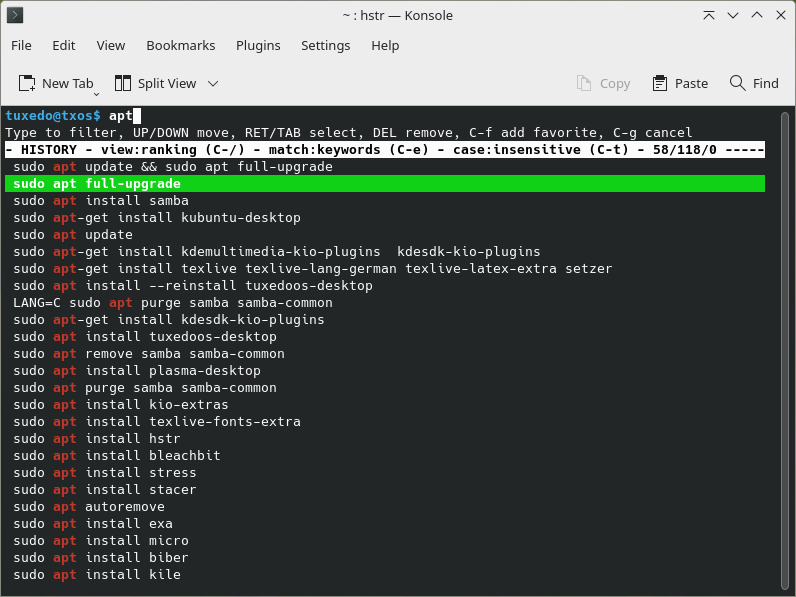The image size is (796, 597).
Task: Select entry installing texlive-lang-german
Action: (x=313, y=269)
